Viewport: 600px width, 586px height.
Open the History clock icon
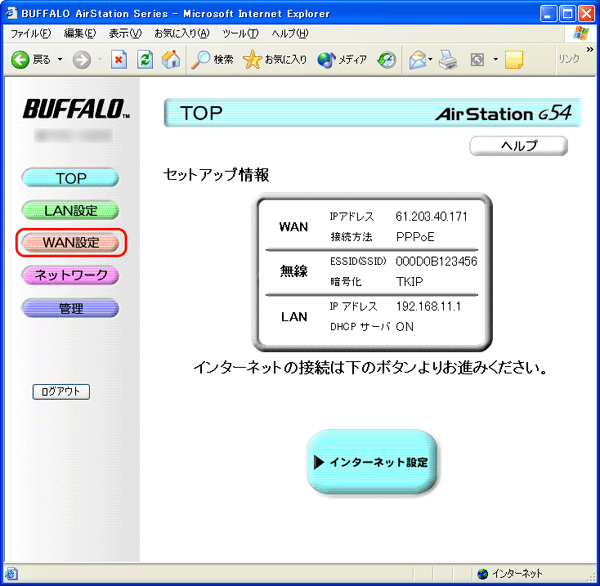click(x=386, y=60)
